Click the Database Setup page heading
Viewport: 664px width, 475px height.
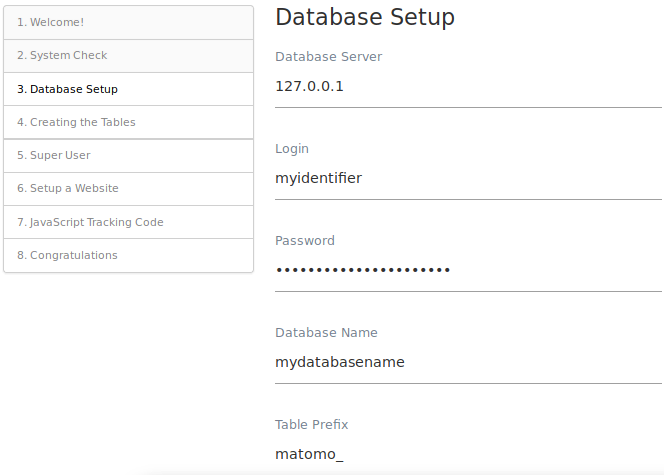(x=365, y=18)
